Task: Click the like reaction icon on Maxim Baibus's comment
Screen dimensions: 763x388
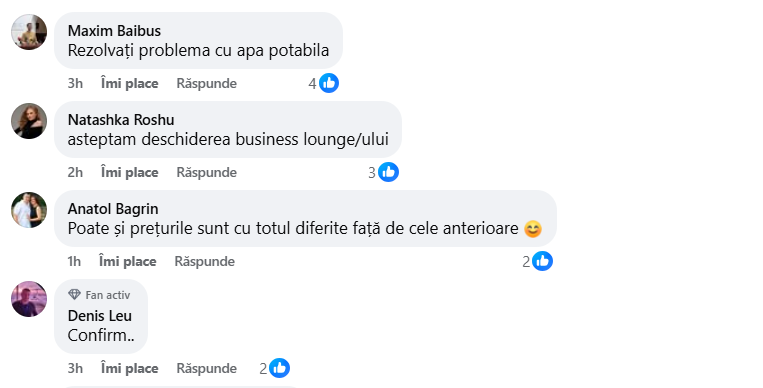Action: click(329, 83)
